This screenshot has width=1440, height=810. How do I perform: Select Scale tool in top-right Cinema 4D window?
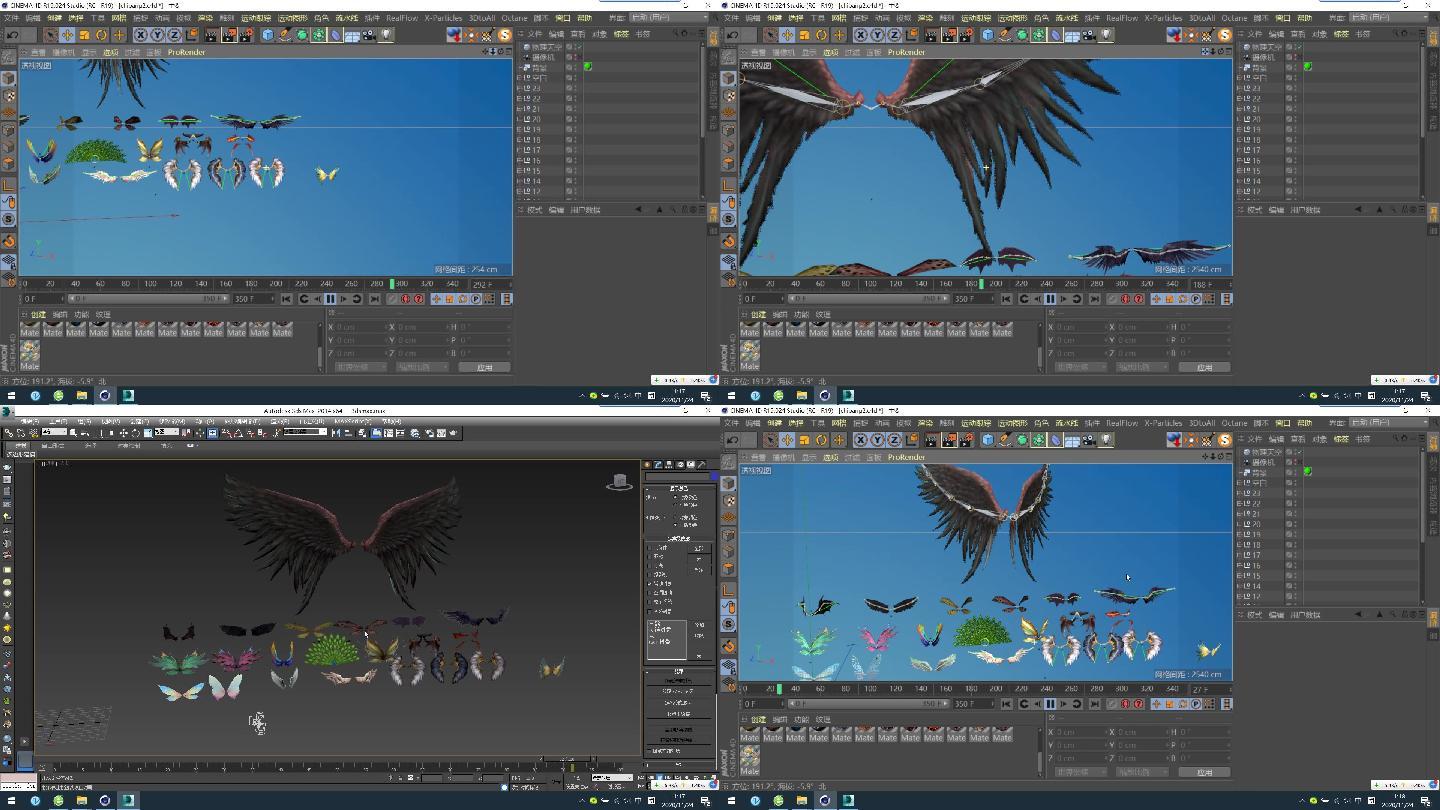click(x=804, y=35)
